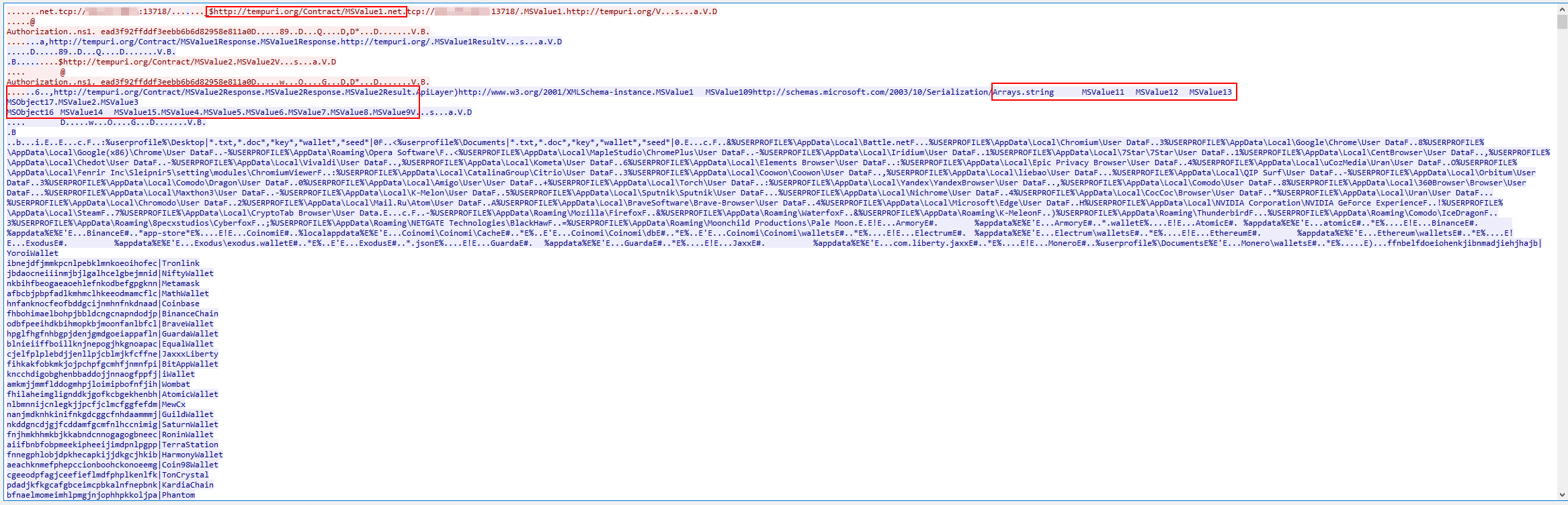The image size is (1568, 505).
Task: Click the text 'BraveWallet'
Action: pos(188,324)
